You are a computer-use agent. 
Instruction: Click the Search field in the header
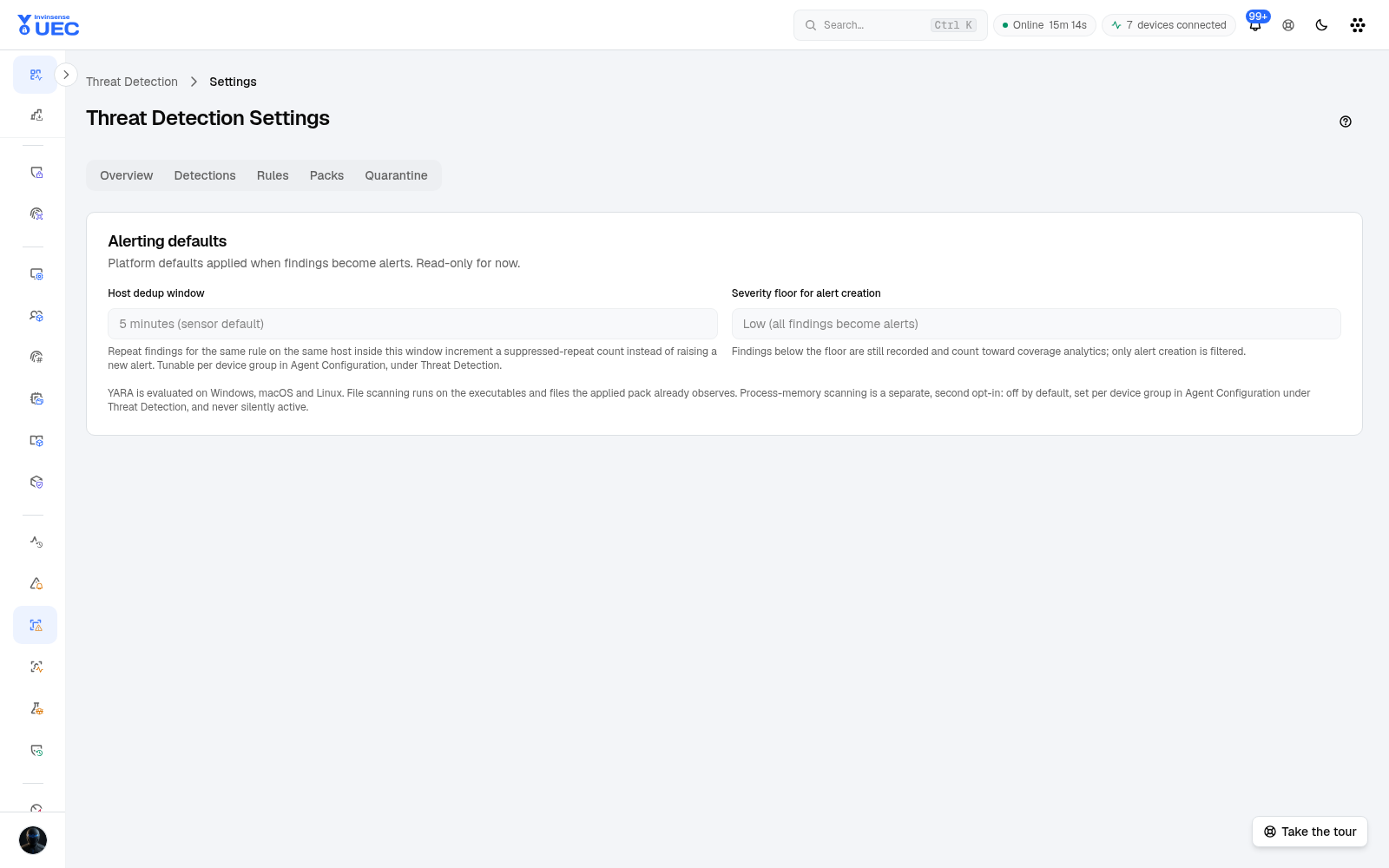(890, 25)
